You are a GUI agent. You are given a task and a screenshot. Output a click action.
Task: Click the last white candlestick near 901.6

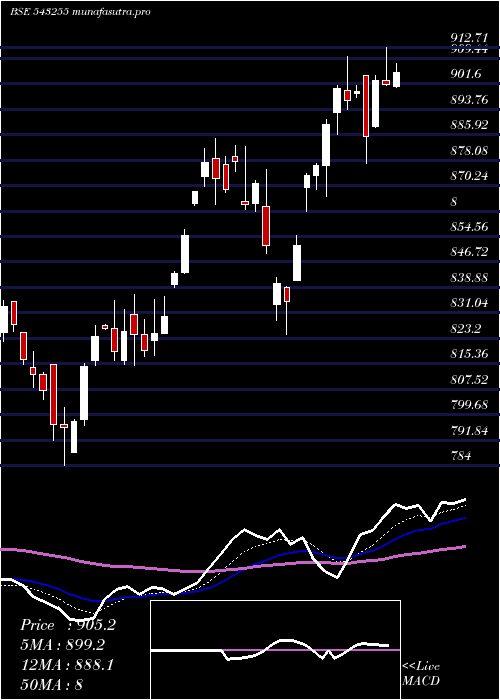396,79
